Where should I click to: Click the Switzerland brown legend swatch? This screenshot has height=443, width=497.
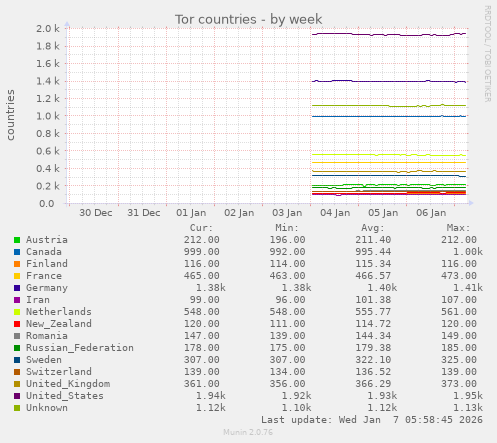click(17, 372)
